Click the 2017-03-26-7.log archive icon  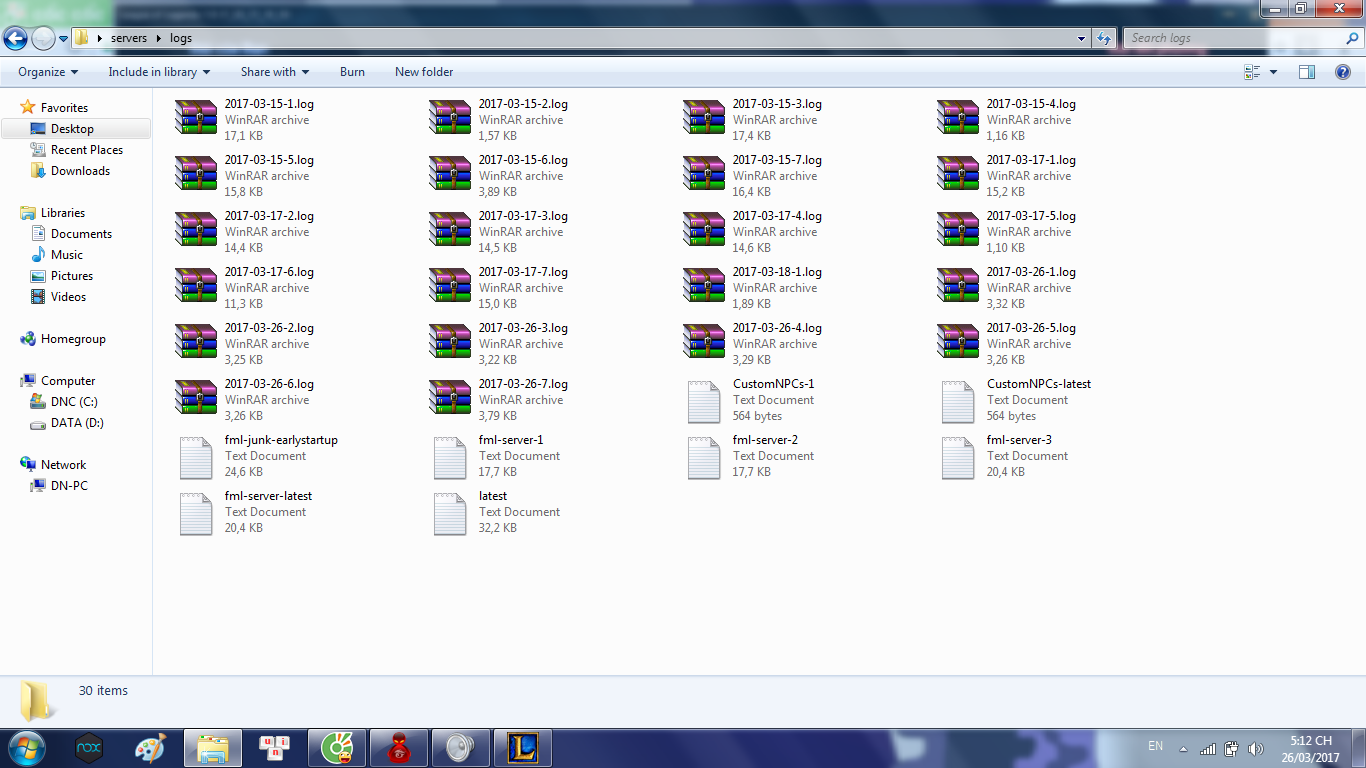(450, 398)
